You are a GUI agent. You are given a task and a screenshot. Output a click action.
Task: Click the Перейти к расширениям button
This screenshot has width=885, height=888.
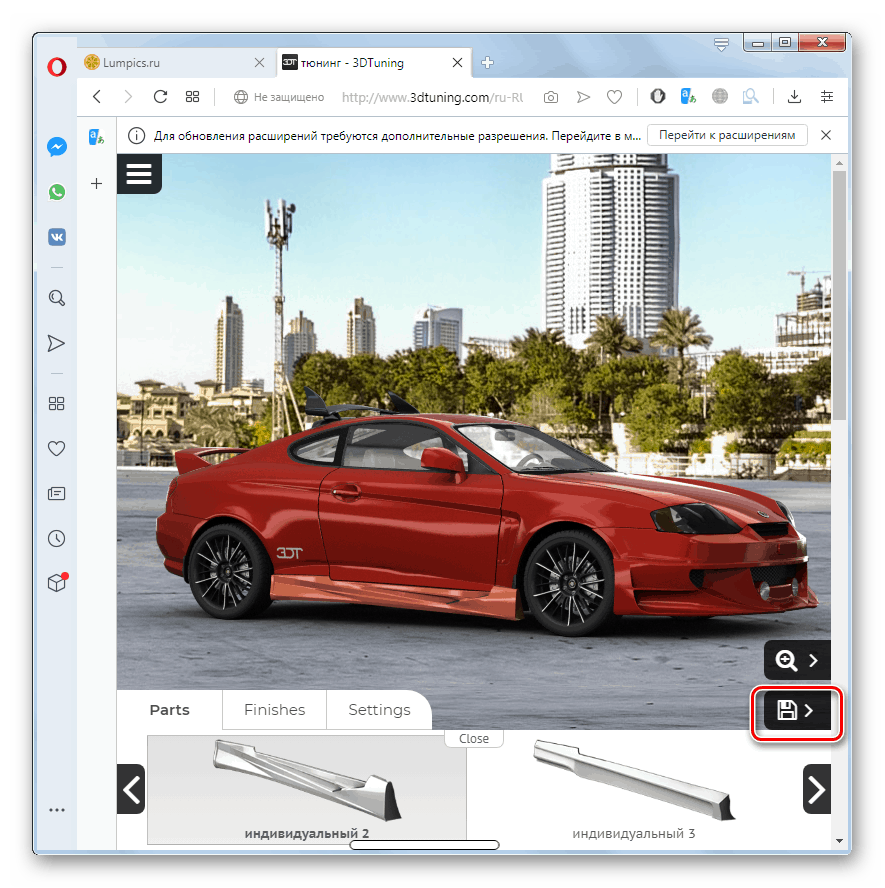pyautogui.click(x=727, y=134)
